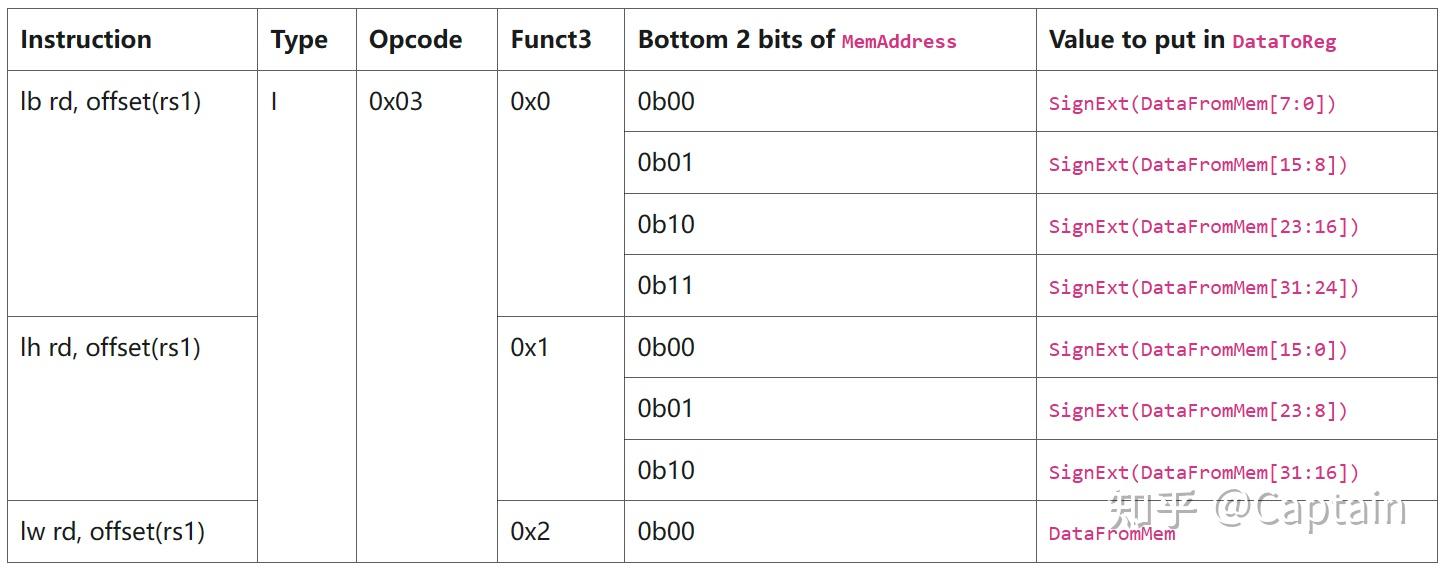The width and height of the screenshot is (1445, 574).
Task: Click the Funct3 value 0x1
Action: (530, 348)
